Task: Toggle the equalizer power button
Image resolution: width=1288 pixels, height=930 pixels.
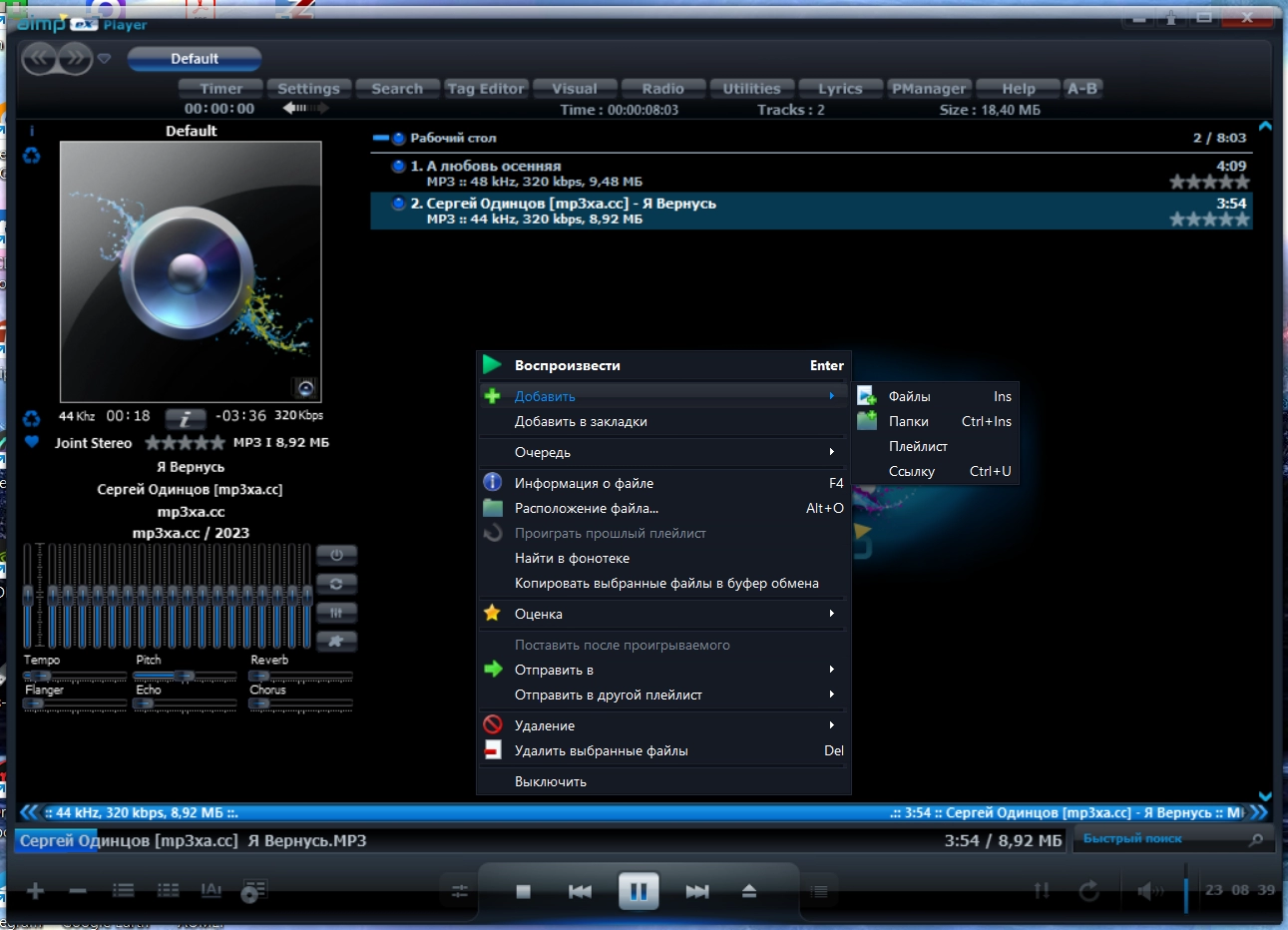Action: pos(336,555)
